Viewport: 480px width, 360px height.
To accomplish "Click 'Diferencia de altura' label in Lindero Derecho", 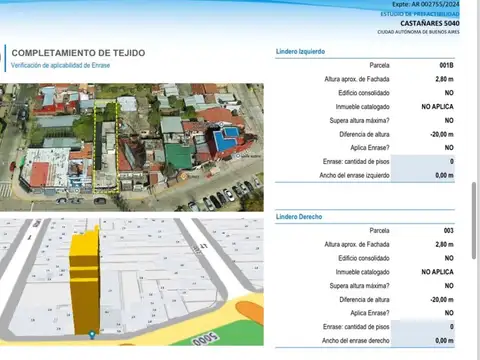I will [x=364, y=300].
